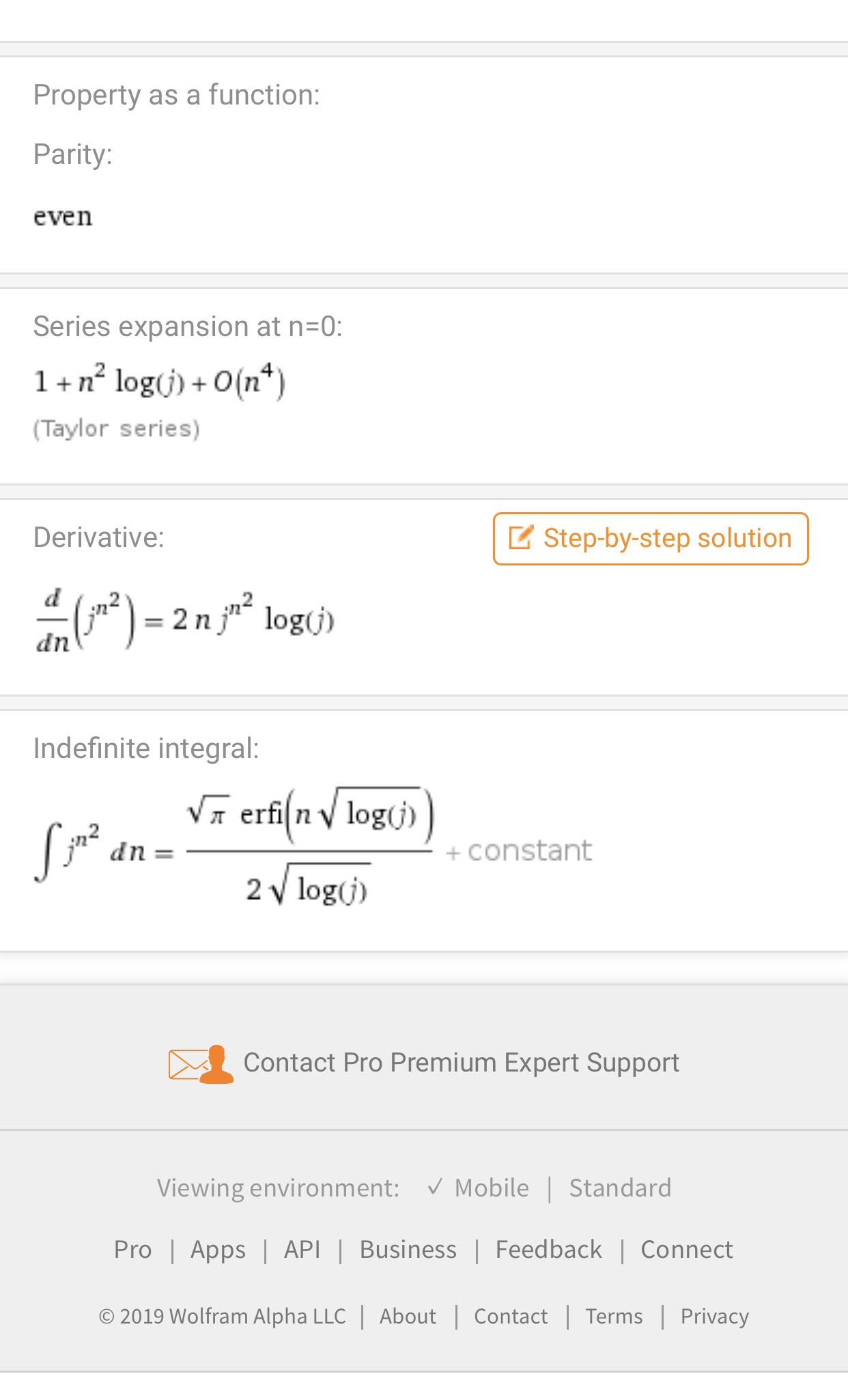Screen dimensions: 848x1400
Task: Open the Apps footer link
Action: click(218, 1250)
